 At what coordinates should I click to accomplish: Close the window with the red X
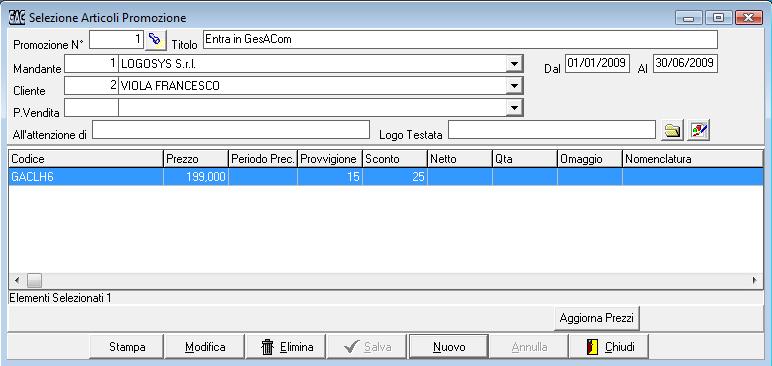pos(749,18)
